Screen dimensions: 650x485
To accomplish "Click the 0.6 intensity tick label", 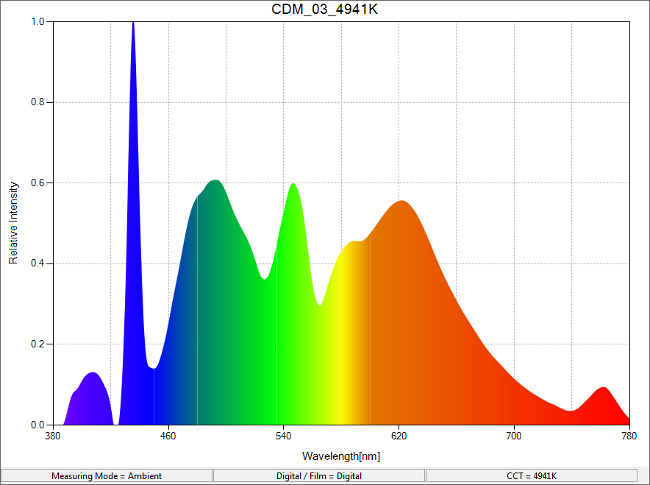I will pyautogui.click(x=38, y=183).
